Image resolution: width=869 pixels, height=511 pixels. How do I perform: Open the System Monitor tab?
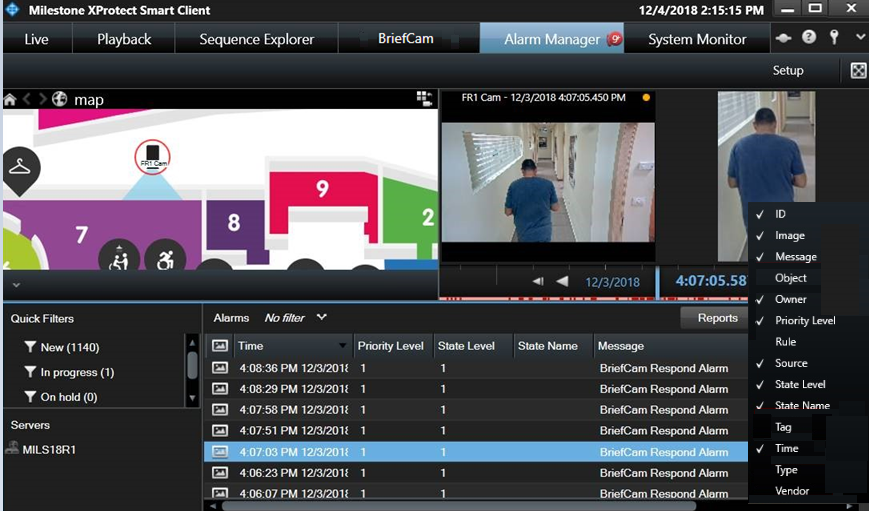(697, 39)
